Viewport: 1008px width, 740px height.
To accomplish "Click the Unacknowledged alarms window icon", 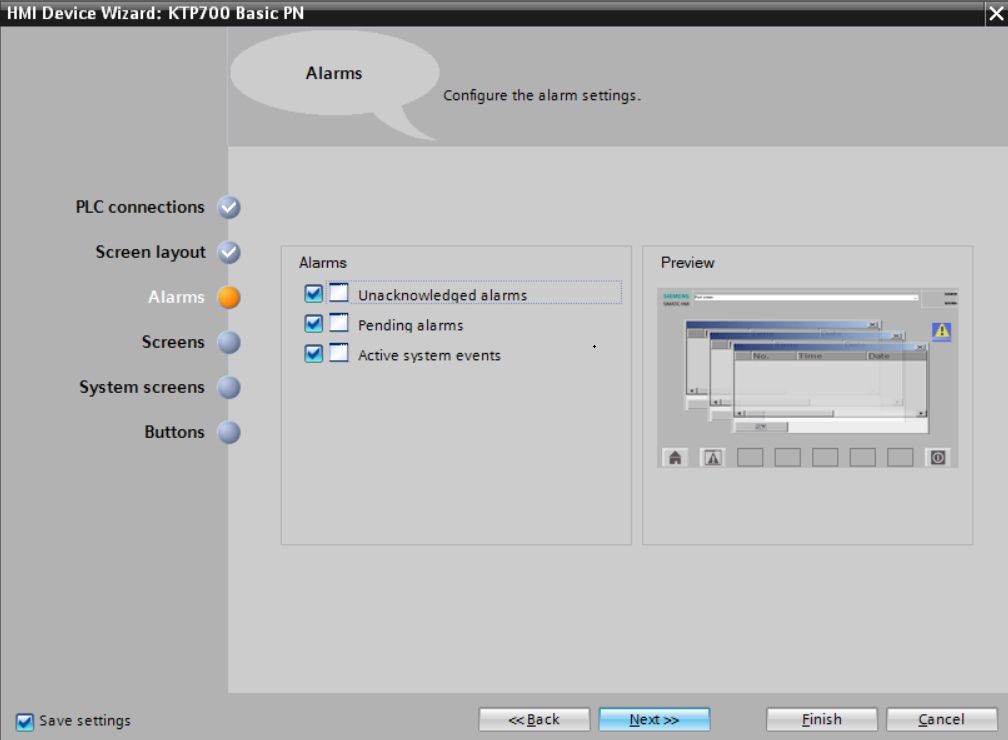I will tap(339, 293).
